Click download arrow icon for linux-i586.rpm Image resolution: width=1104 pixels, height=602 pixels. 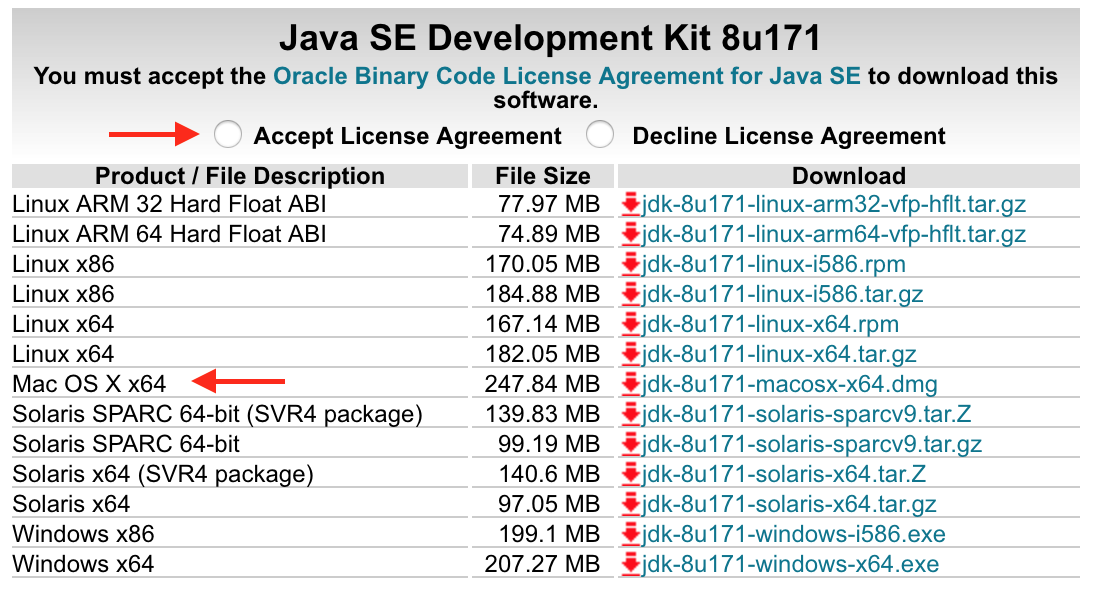(631, 264)
